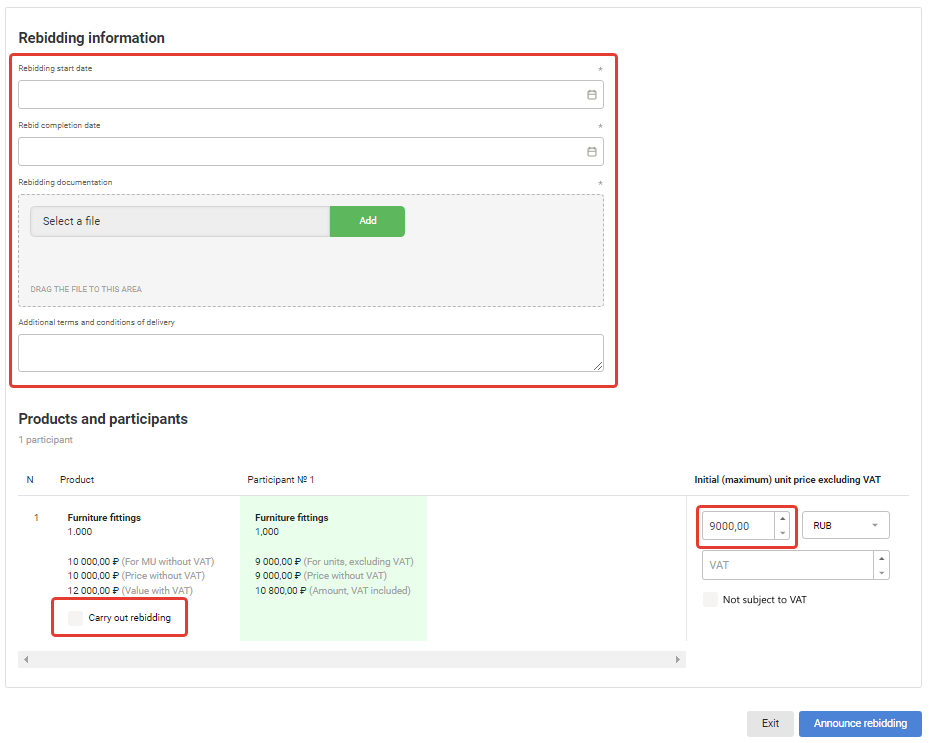Click the drag file drop area text
Viewport: 929px width, 743px height.
[86, 289]
